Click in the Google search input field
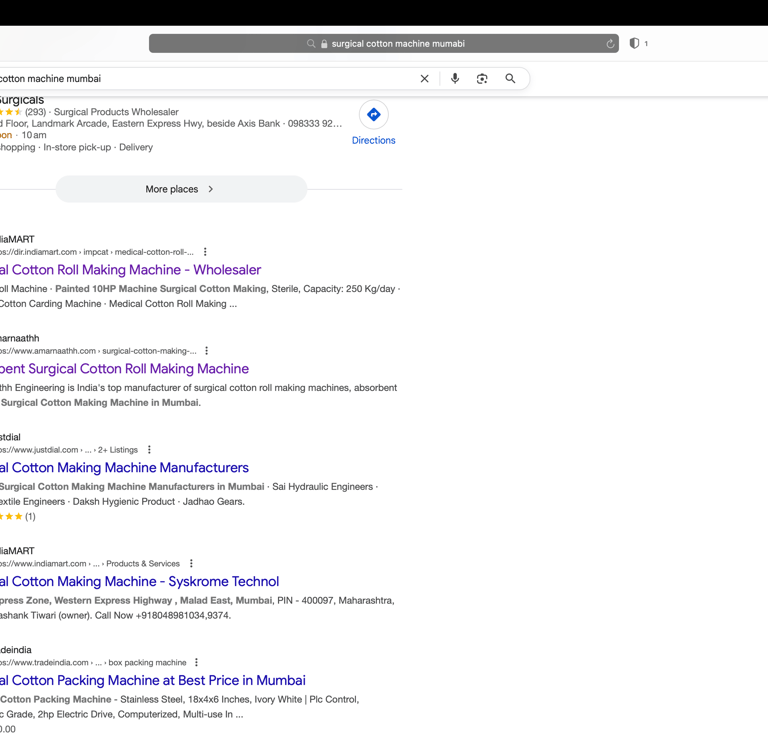Image resolution: width=768 pixels, height=750 pixels. pyautogui.click(x=206, y=78)
